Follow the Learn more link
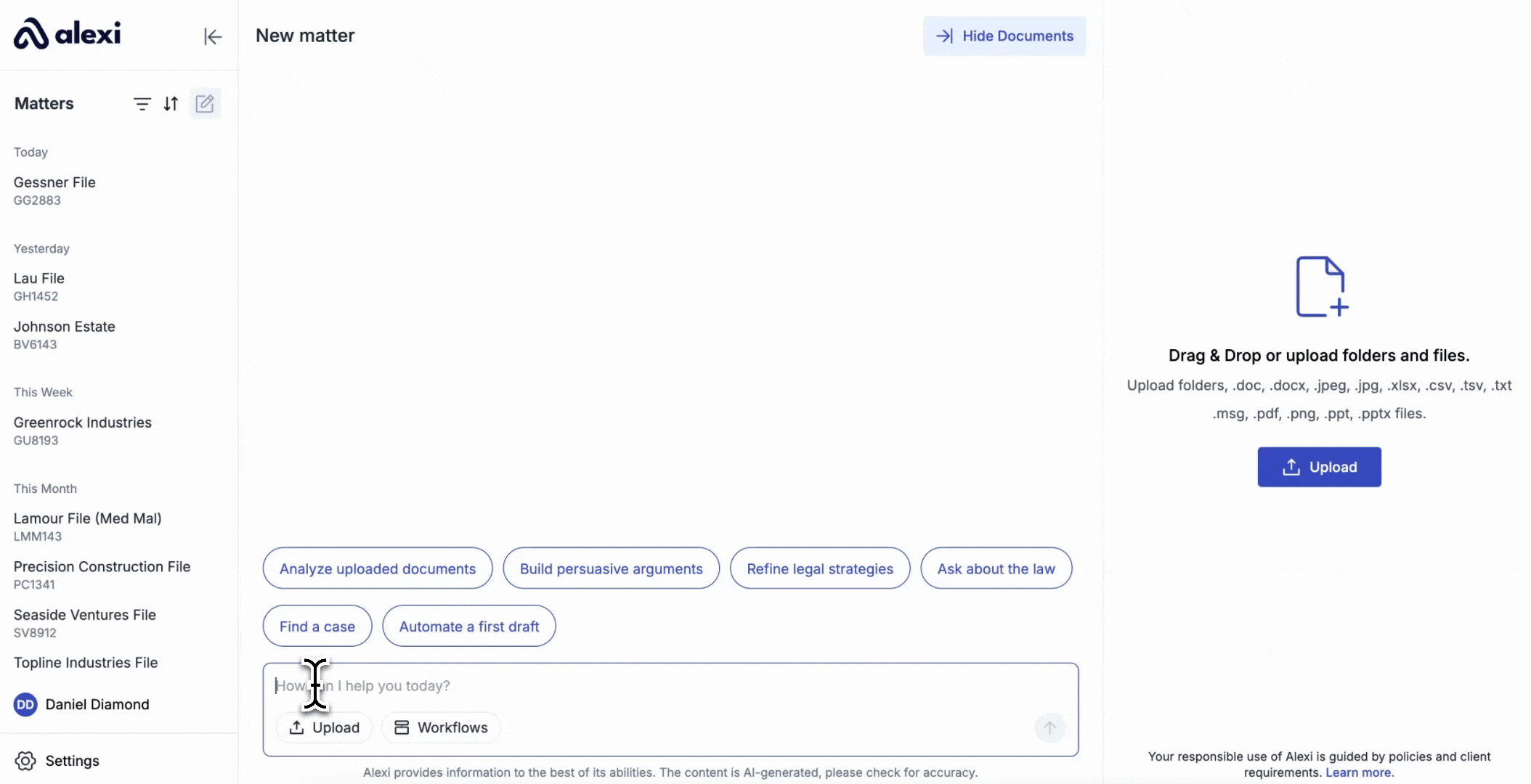This screenshot has width=1531, height=784. (x=1358, y=772)
